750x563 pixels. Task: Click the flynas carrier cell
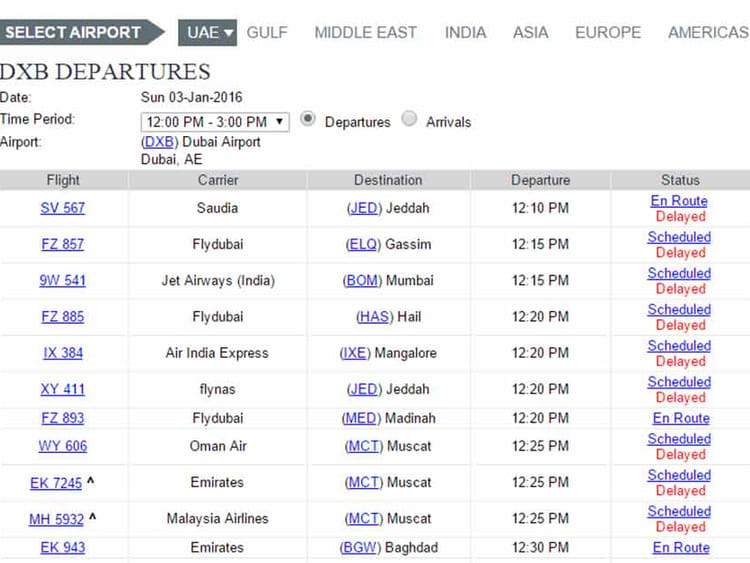click(x=218, y=389)
